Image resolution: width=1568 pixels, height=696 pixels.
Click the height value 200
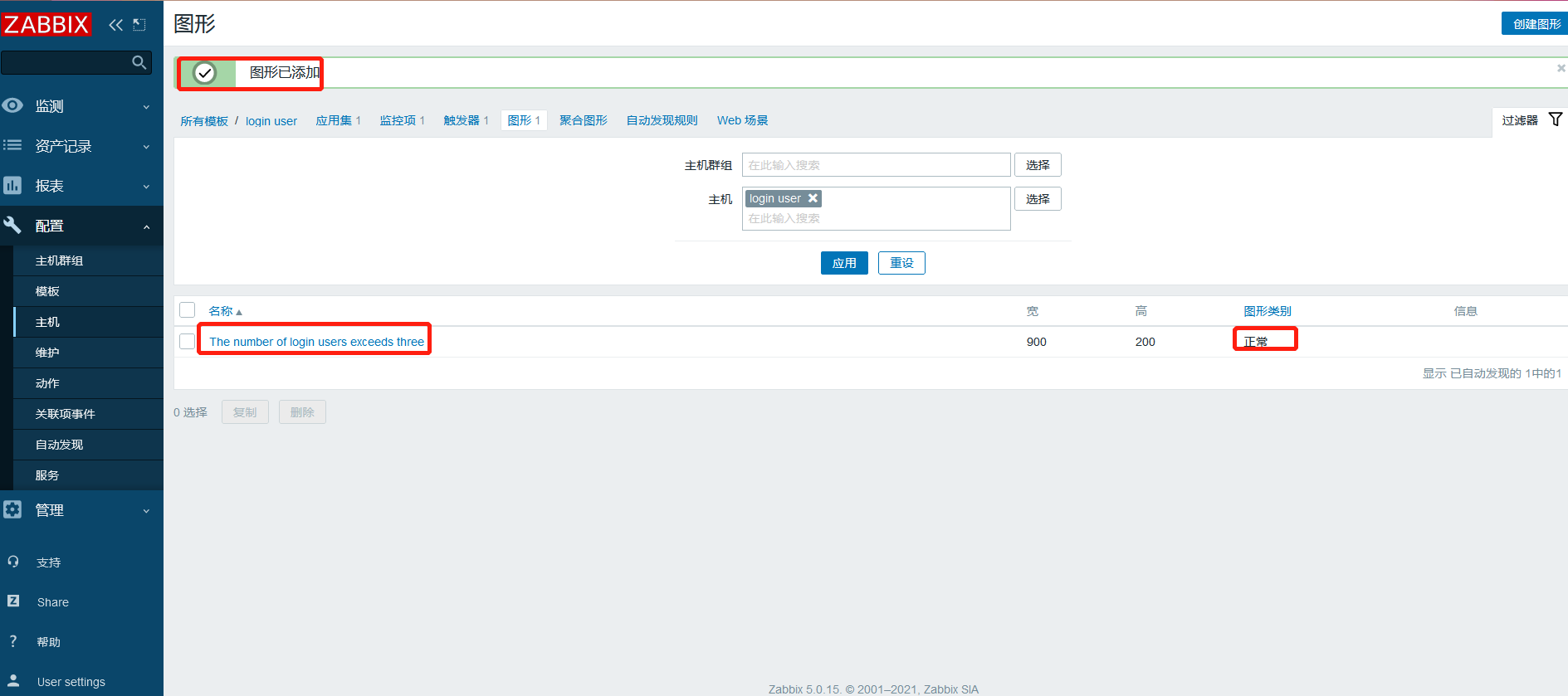pyautogui.click(x=1145, y=342)
